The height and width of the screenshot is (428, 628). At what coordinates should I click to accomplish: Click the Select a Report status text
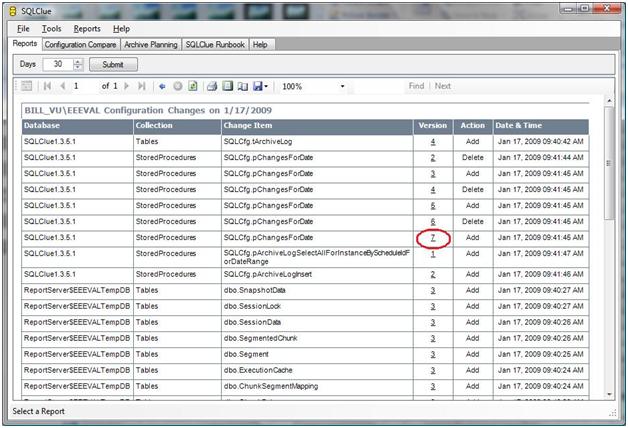38,412
